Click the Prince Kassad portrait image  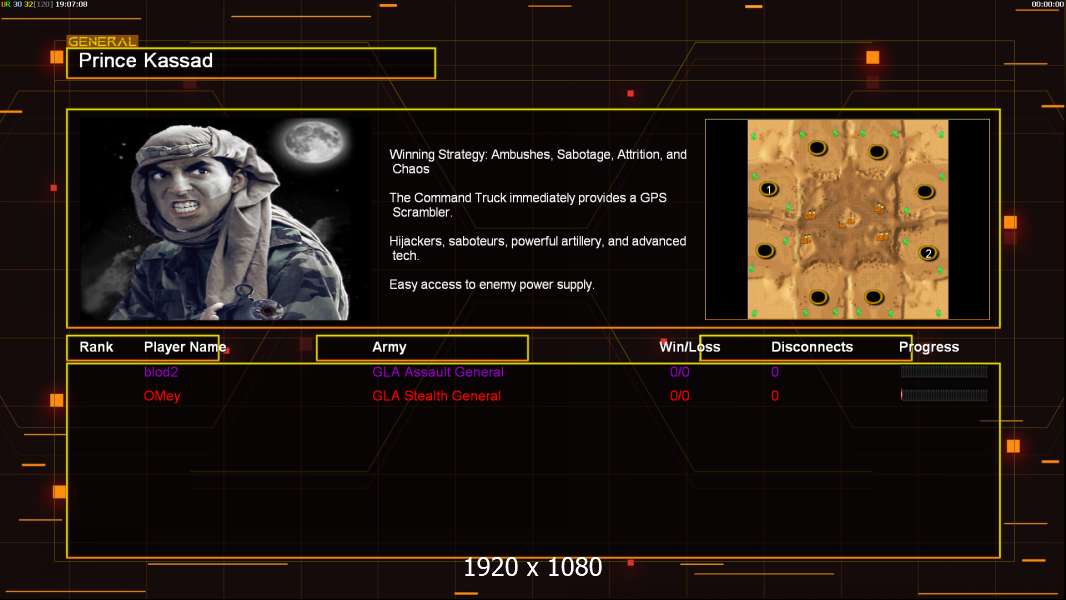[x=226, y=219]
